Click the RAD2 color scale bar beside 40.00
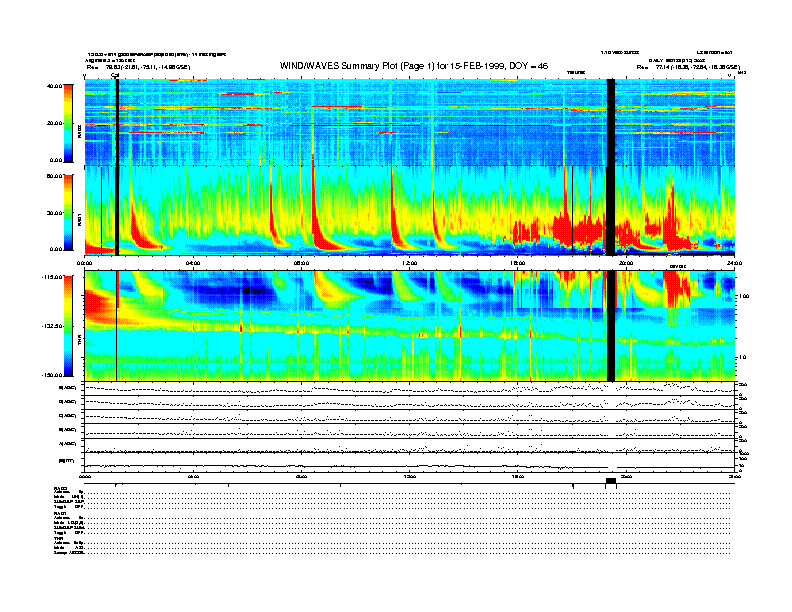The image size is (792, 612). coord(68,123)
